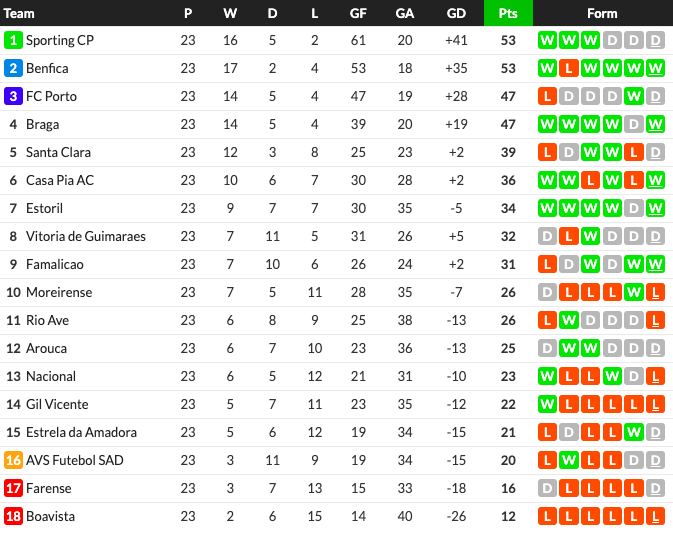Click Moreirense's green W form icon
Viewport: 673px width, 533px height.
[x=634, y=292]
